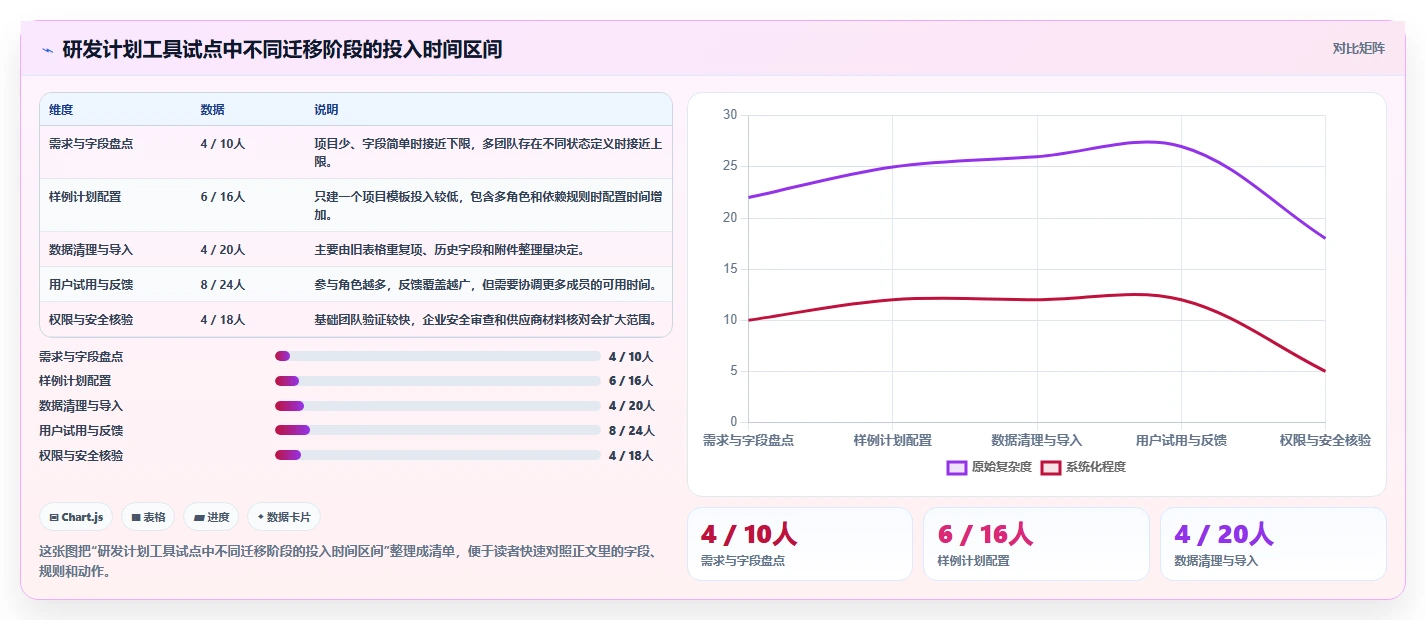
Task: Click the description starting 基础团队验证较快
Action: click(x=488, y=319)
